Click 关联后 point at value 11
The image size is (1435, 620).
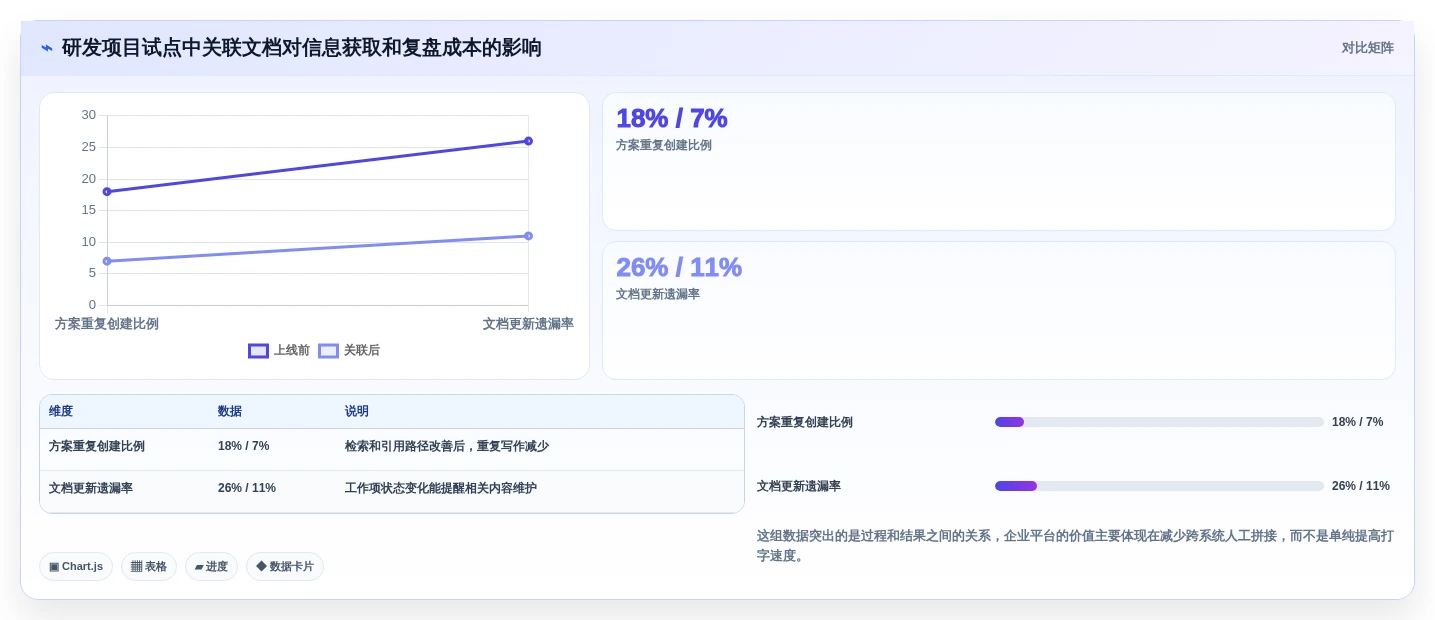[528, 236]
